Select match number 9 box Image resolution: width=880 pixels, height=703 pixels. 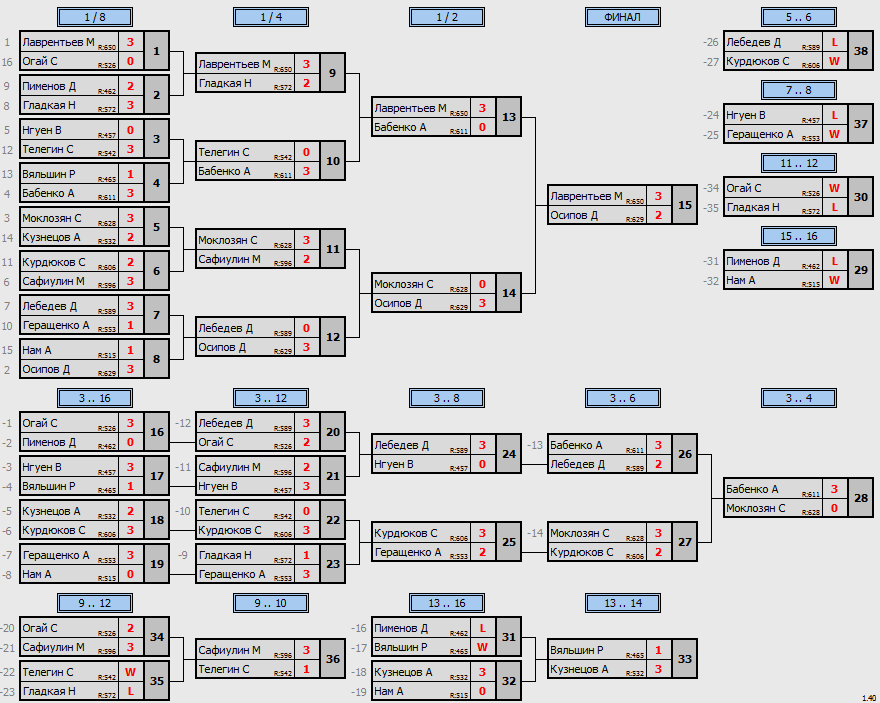332,73
